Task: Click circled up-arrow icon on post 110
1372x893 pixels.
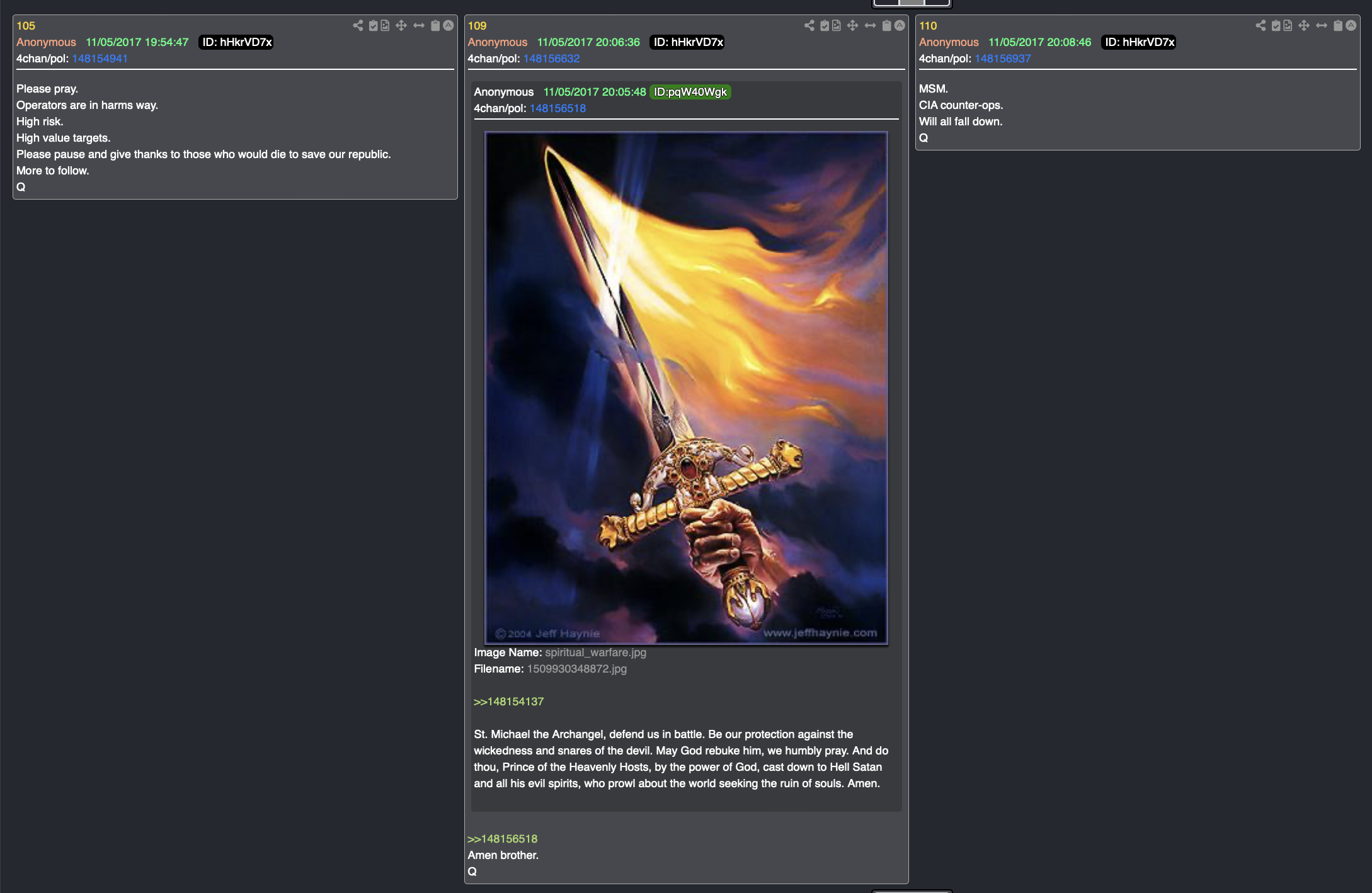Action: coord(1351,26)
